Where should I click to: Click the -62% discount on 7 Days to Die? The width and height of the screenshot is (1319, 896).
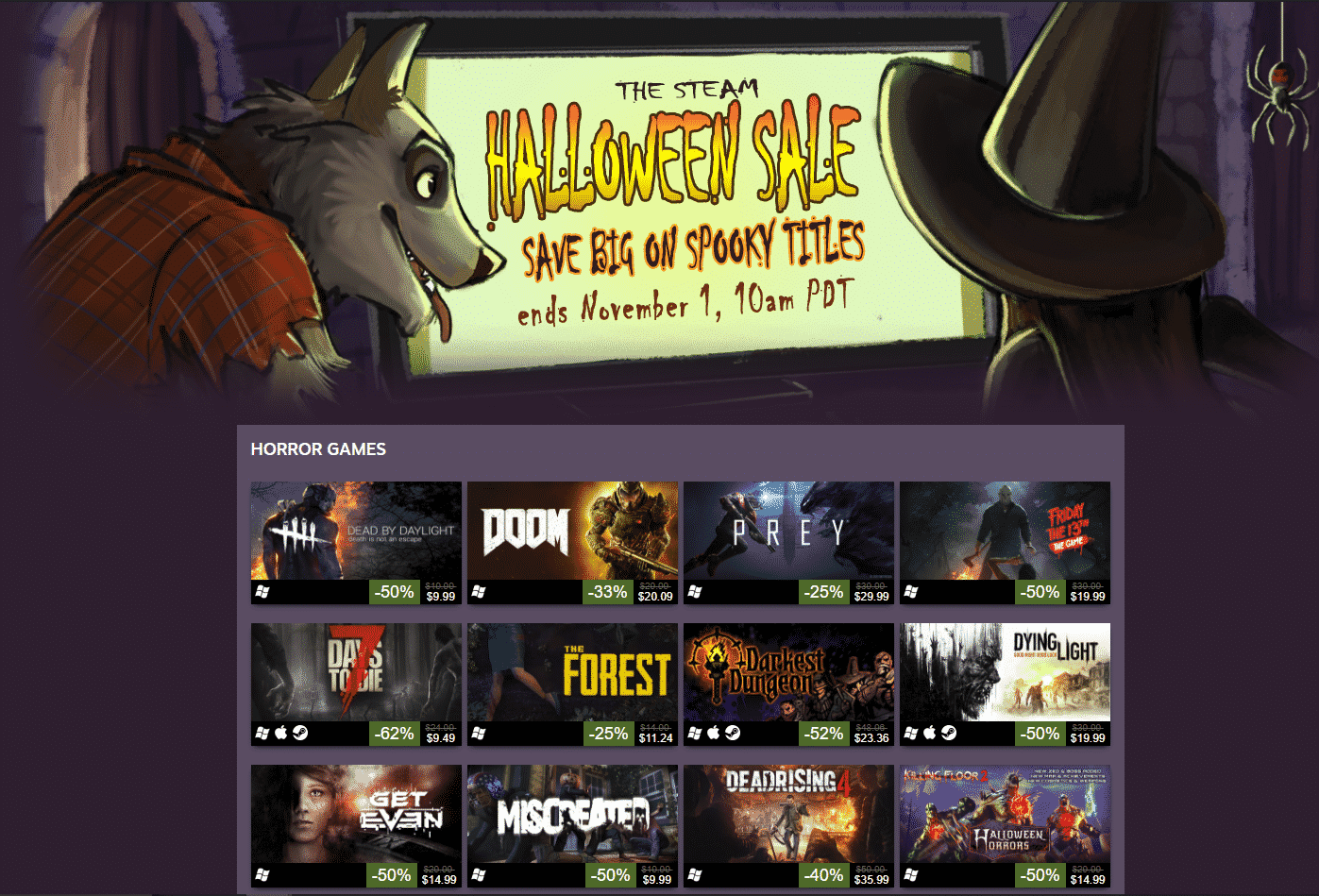click(x=394, y=734)
